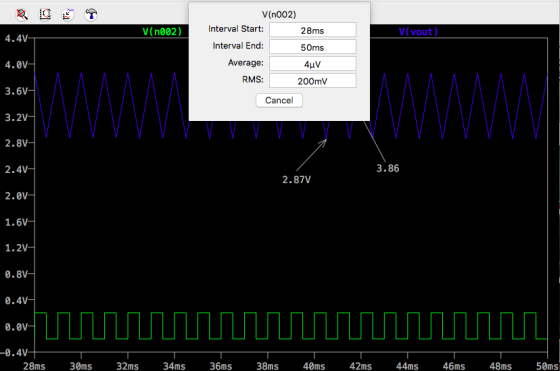Select the RMS field showing 200mV

coord(312,81)
